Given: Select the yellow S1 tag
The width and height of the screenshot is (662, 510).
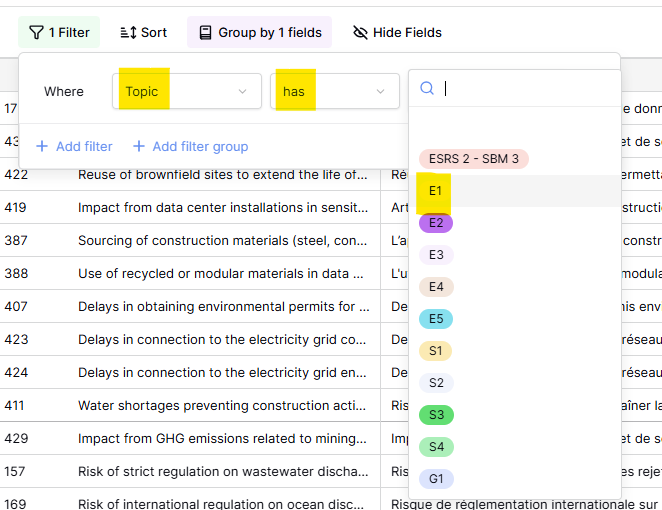Looking at the screenshot, I should pos(436,351).
